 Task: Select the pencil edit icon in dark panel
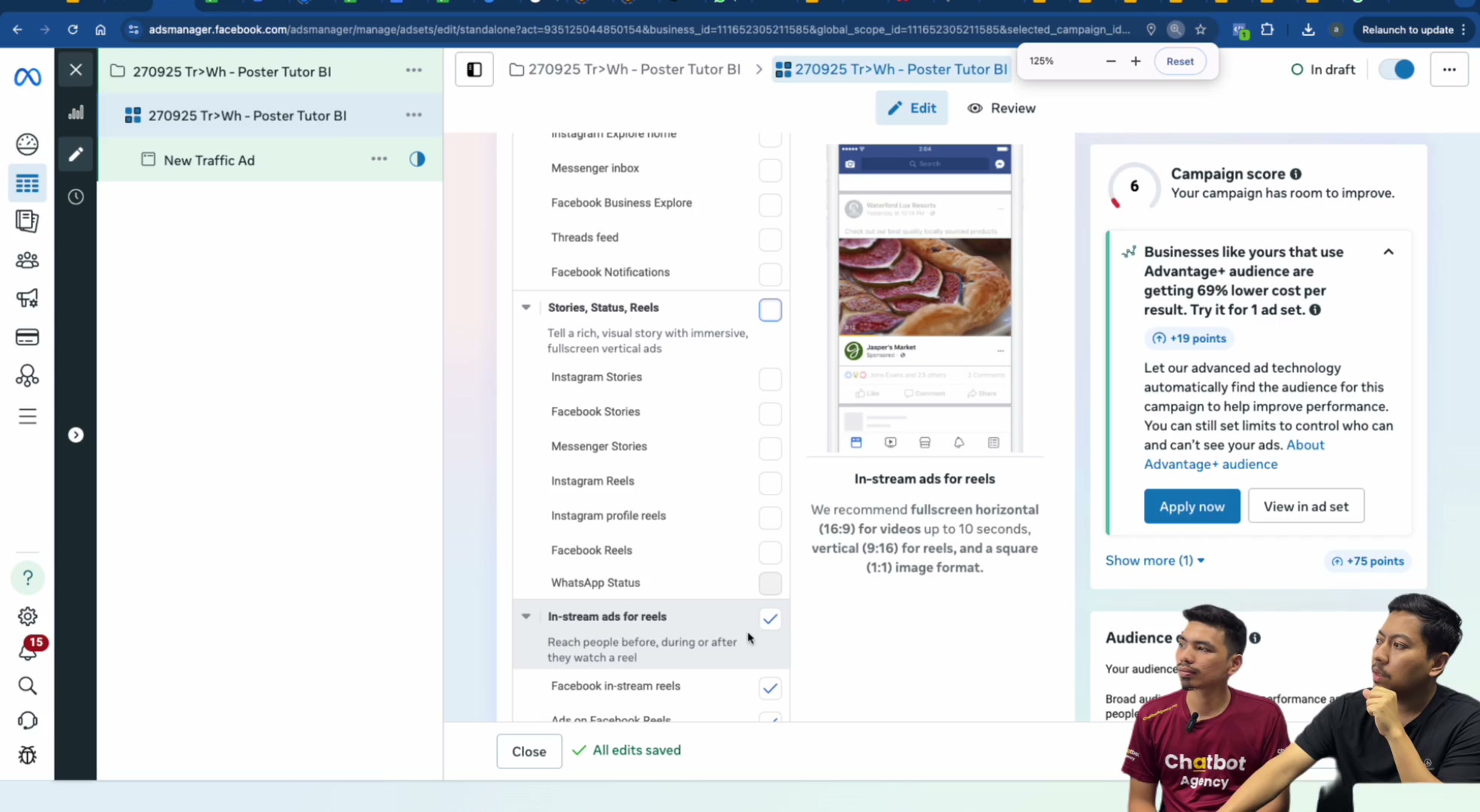76,154
